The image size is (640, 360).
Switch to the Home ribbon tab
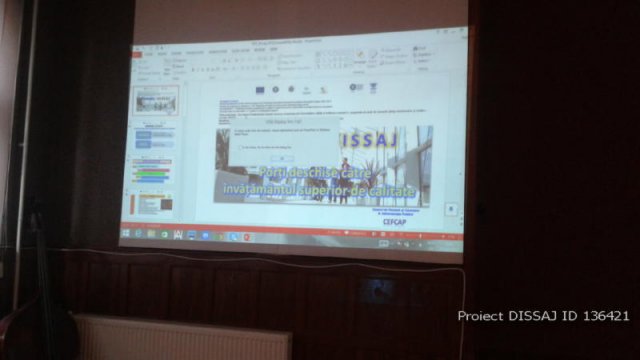pyautogui.click(x=149, y=54)
